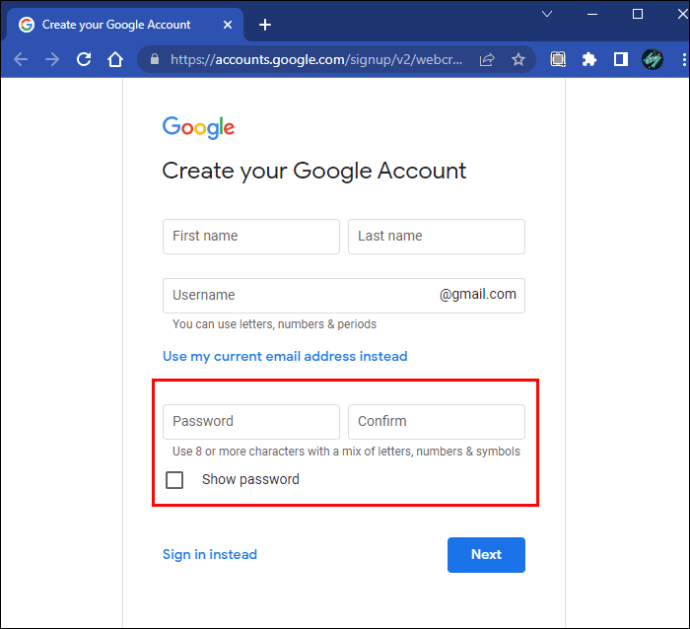
Task: Focus the First name field
Action: click(251, 237)
